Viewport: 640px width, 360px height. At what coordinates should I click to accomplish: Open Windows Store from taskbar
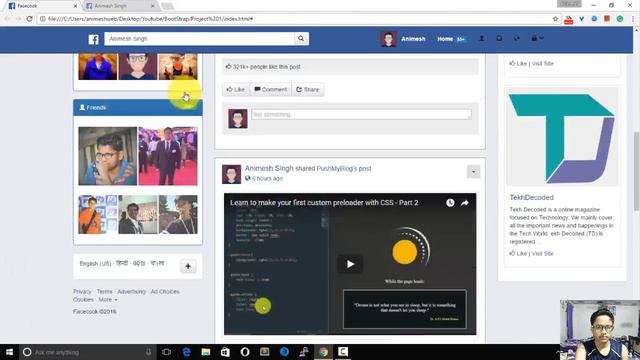click(225, 352)
